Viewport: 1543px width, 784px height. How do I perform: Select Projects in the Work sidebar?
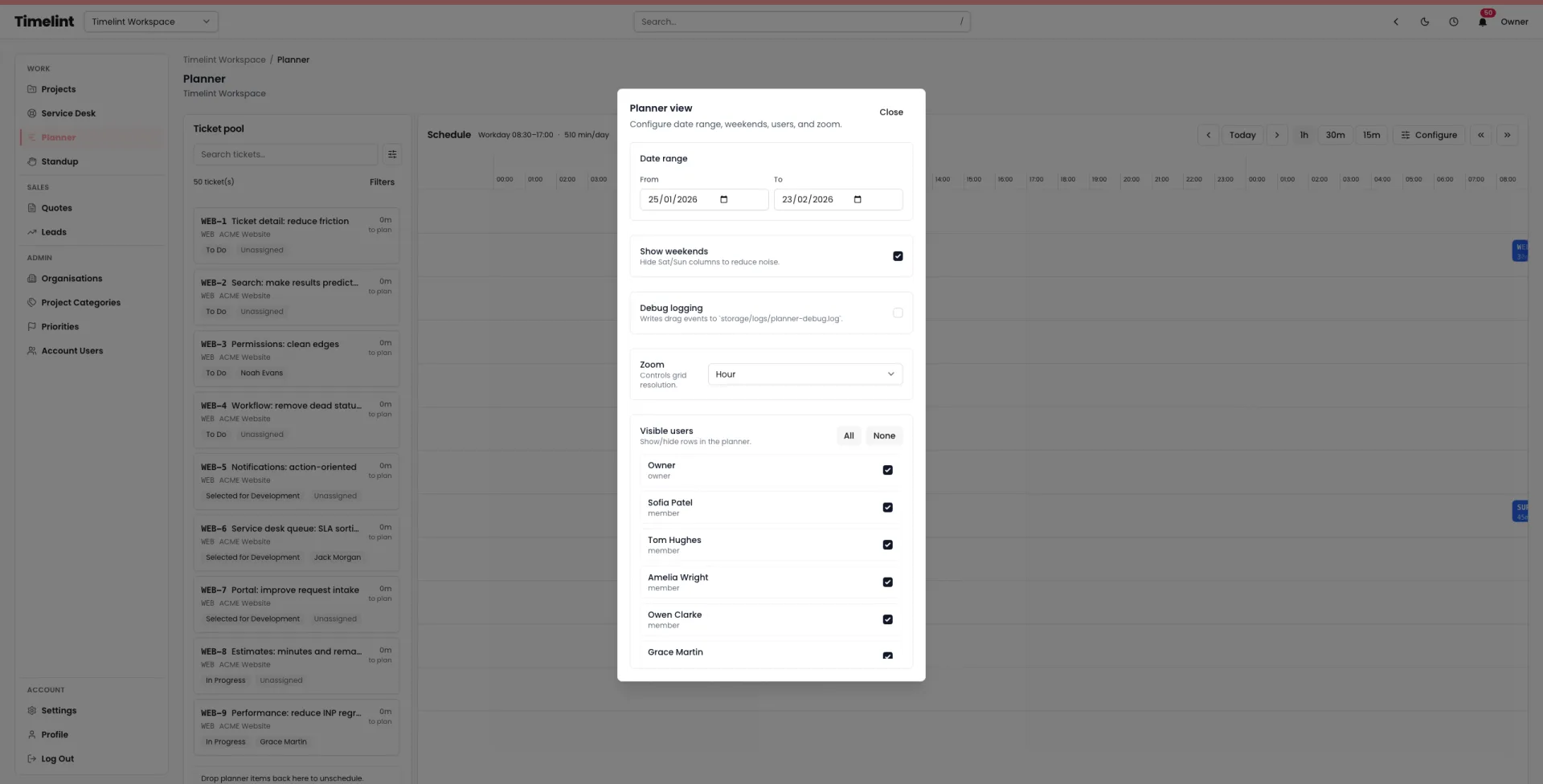tap(58, 88)
